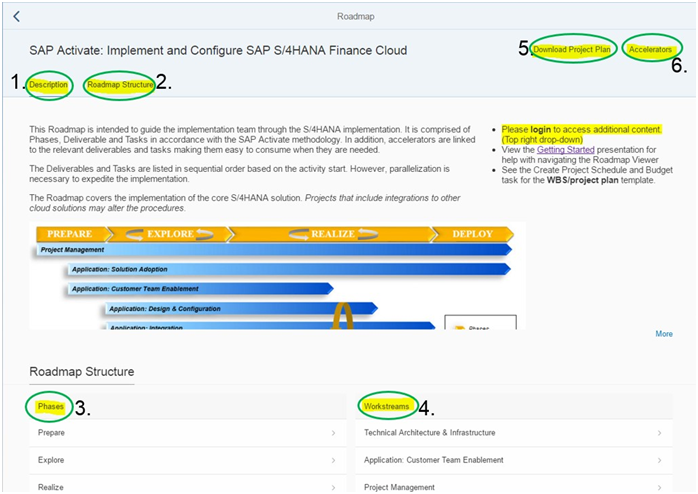Open the Realize phase row
Viewport: 698px width, 494px height.
(x=187, y=485)
